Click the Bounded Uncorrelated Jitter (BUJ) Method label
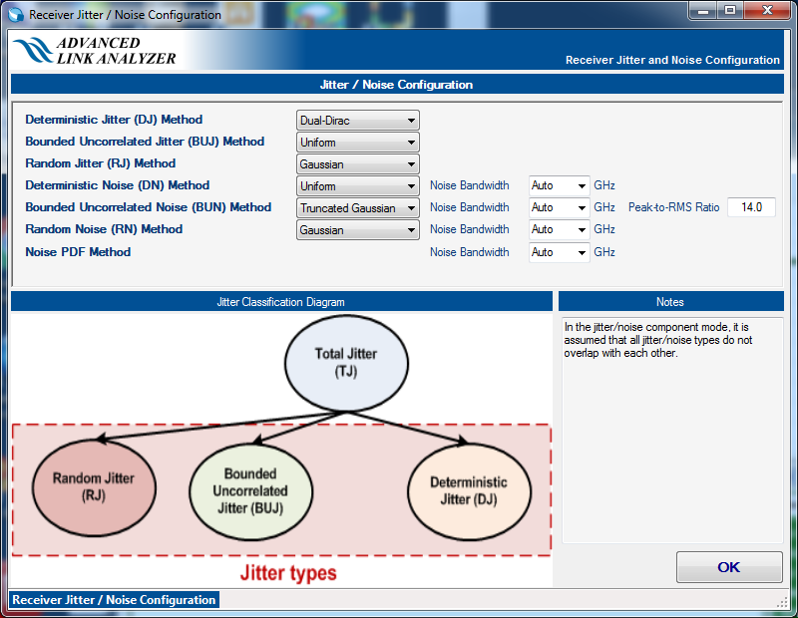 [145, 142]
